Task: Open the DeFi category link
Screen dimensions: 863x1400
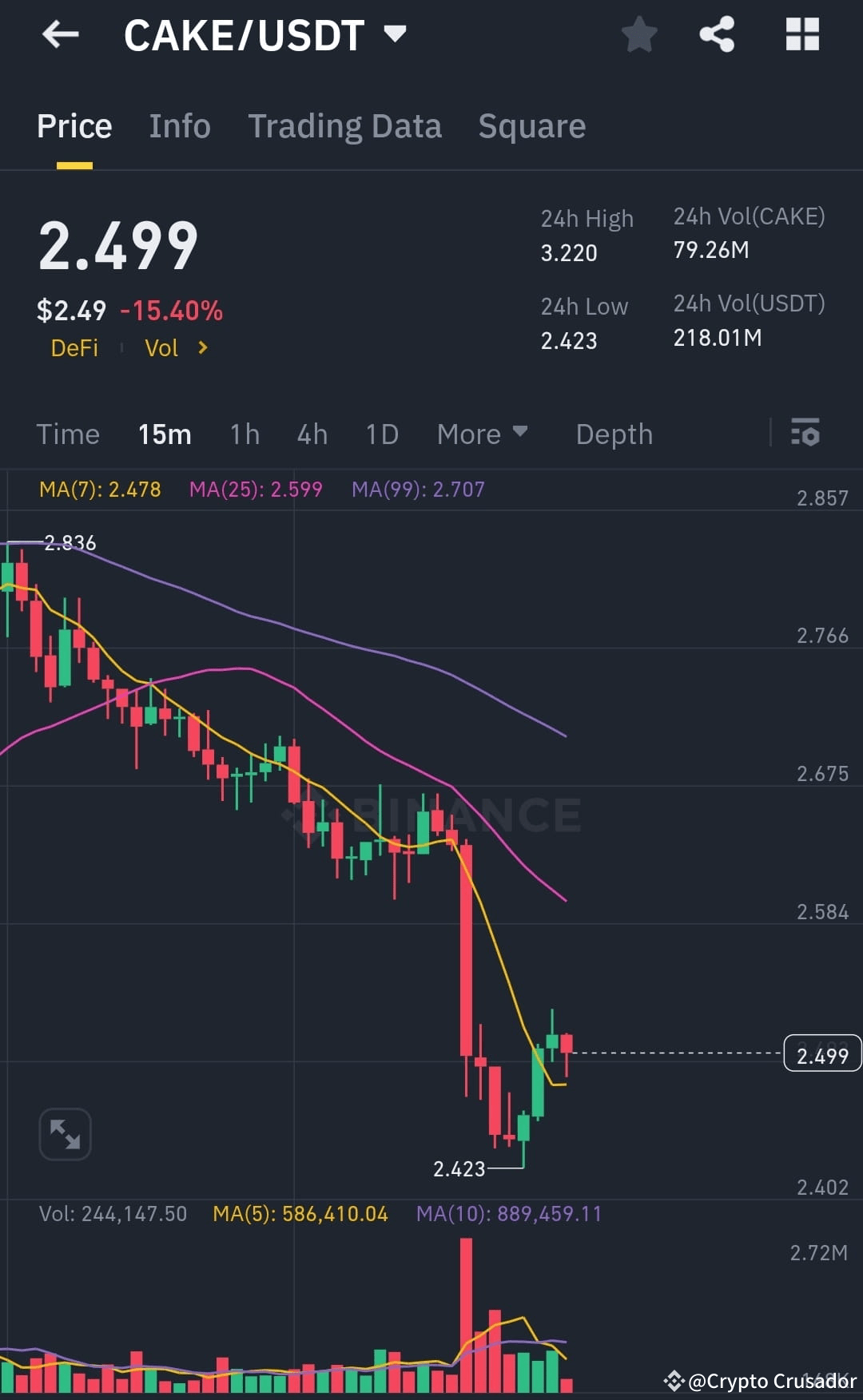Action: 74,347
